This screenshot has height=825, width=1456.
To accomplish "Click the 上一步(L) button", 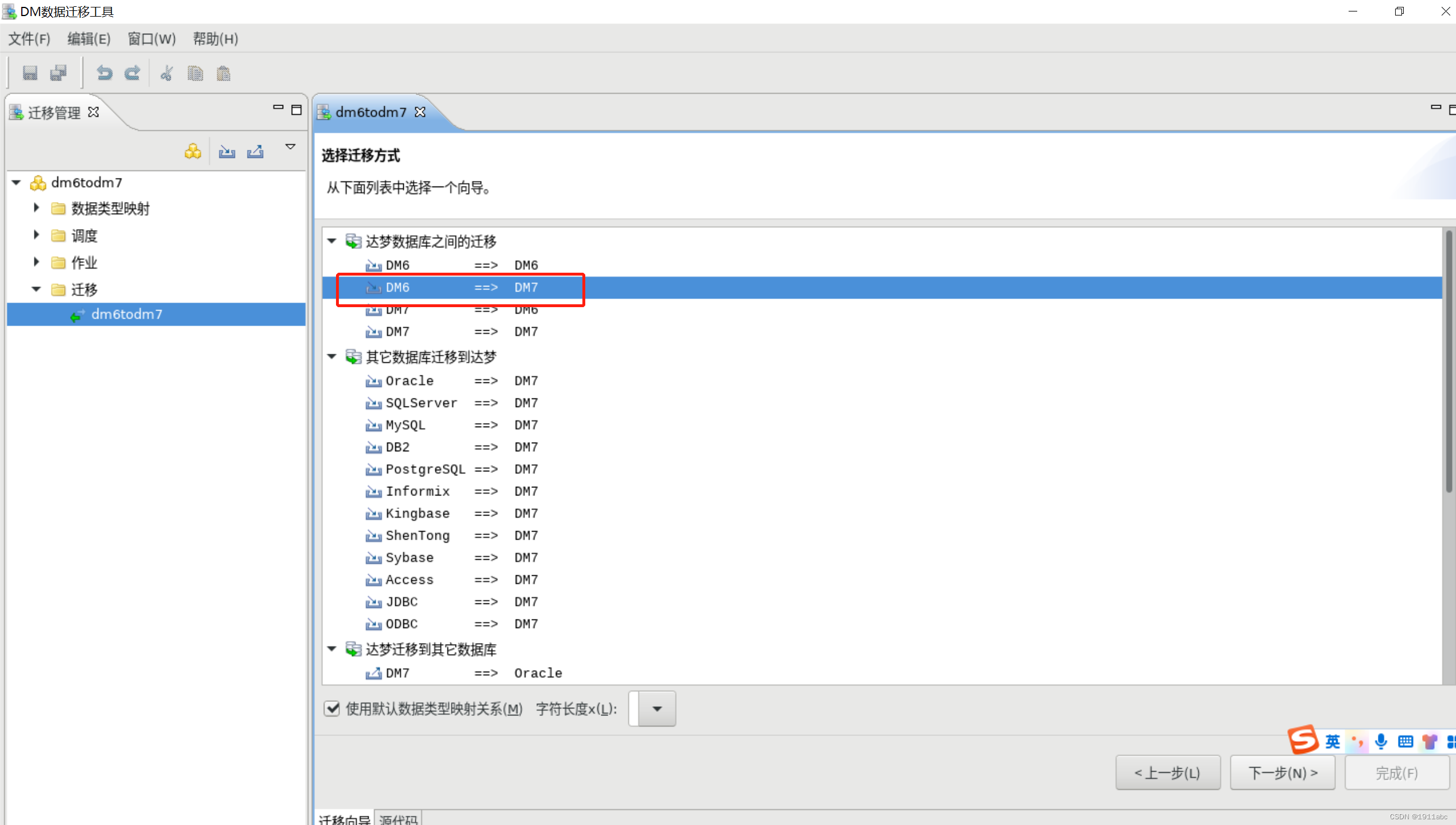I will pyautogui.click(x=1167, y=773).
